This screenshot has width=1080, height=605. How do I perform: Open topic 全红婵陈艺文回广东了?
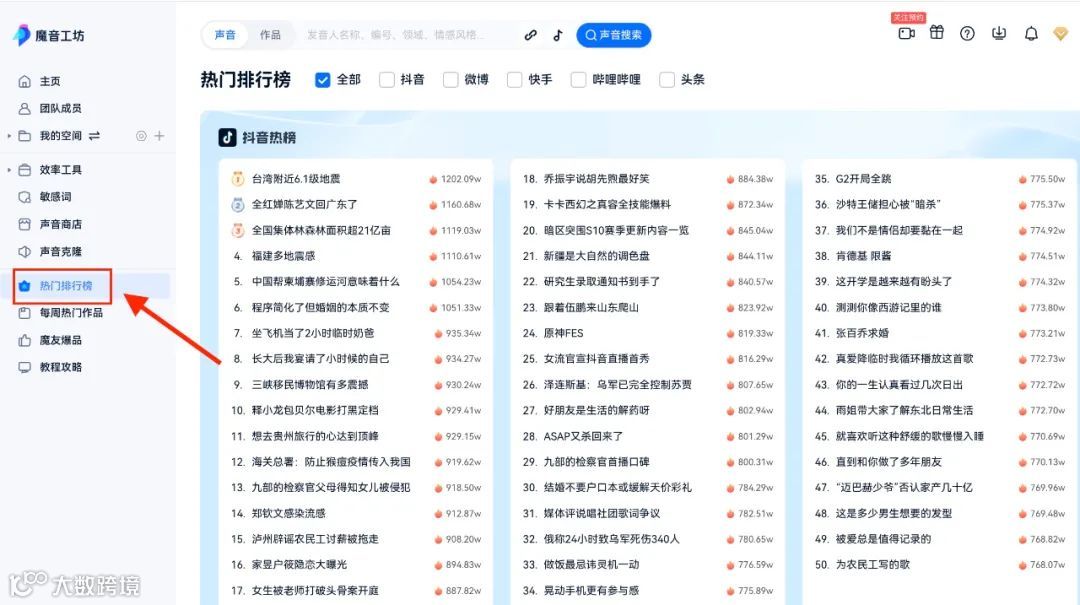304,205
